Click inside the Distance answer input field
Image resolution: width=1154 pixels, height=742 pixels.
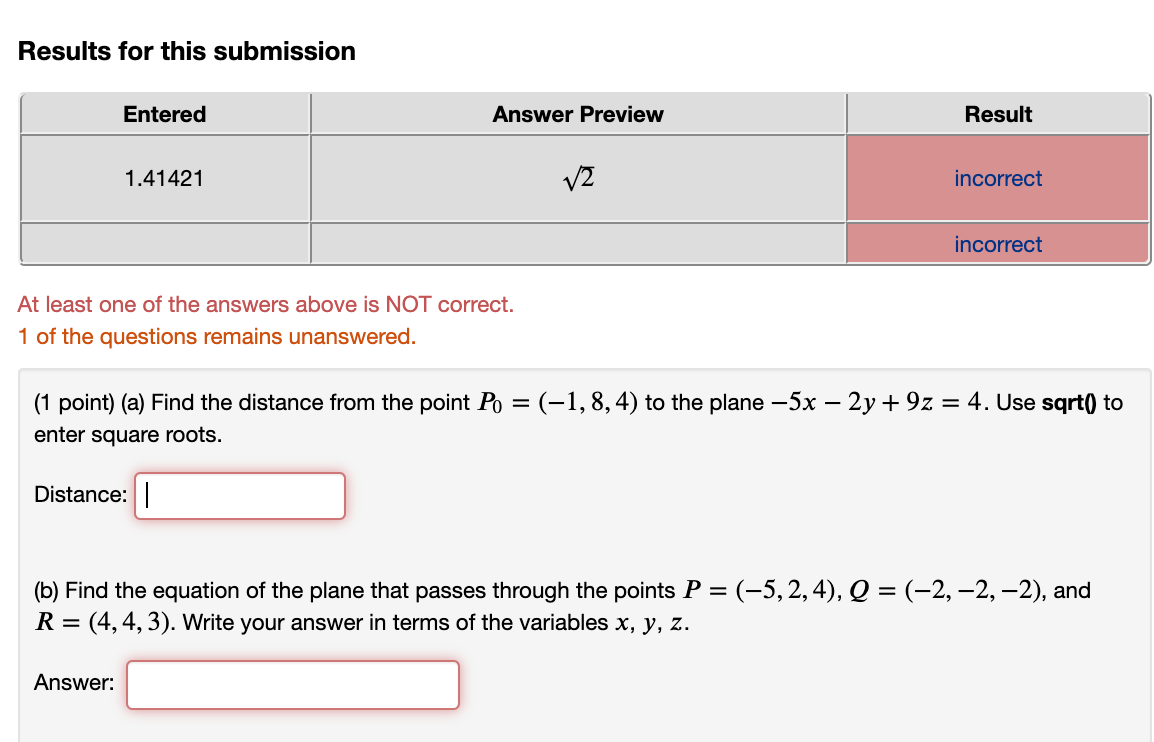coord(239,496)
